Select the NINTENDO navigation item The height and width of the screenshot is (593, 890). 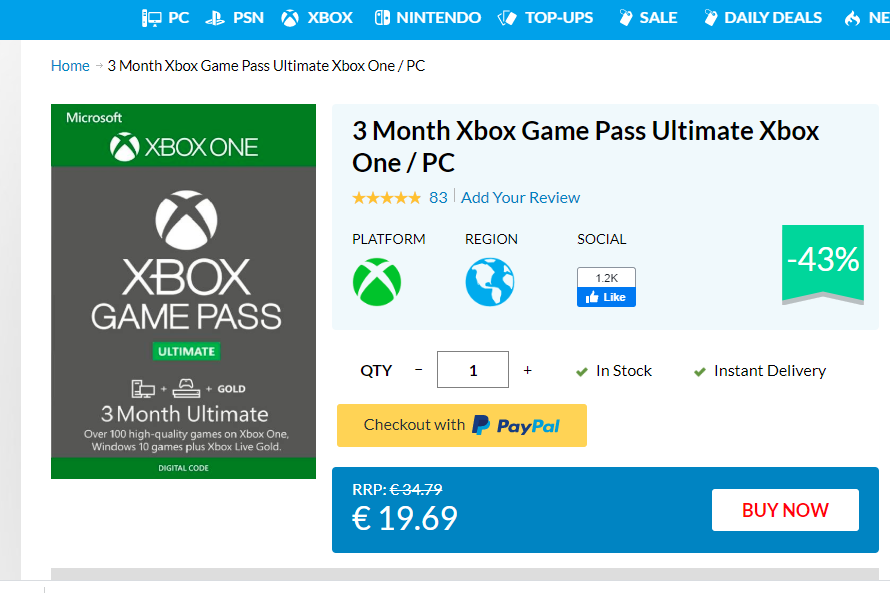click(x=427, y=18)
